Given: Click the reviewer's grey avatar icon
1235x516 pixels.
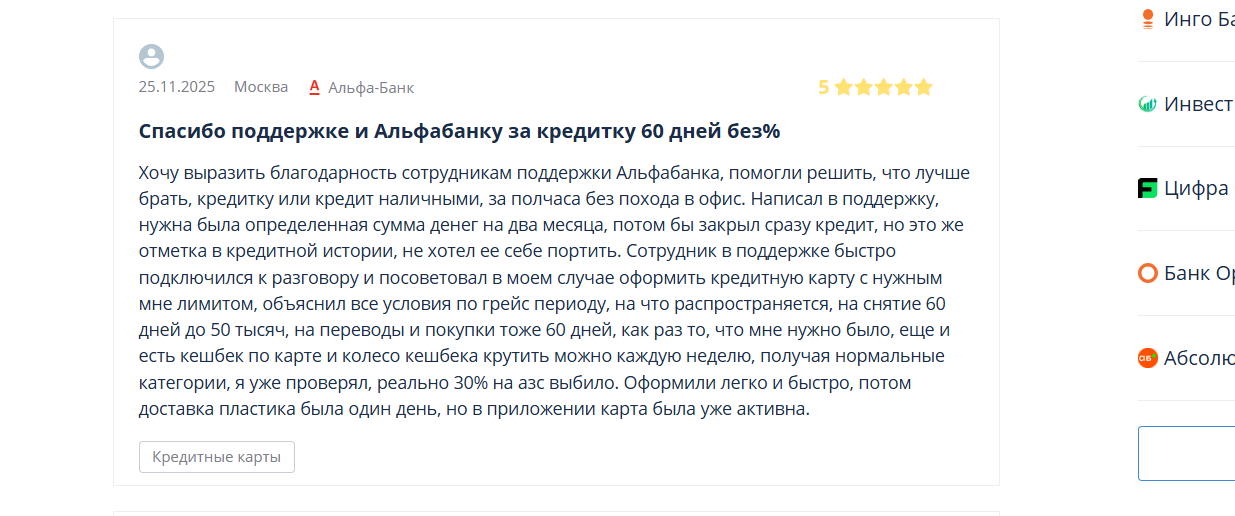Looking at the screenshot, I should pos(151,57).
